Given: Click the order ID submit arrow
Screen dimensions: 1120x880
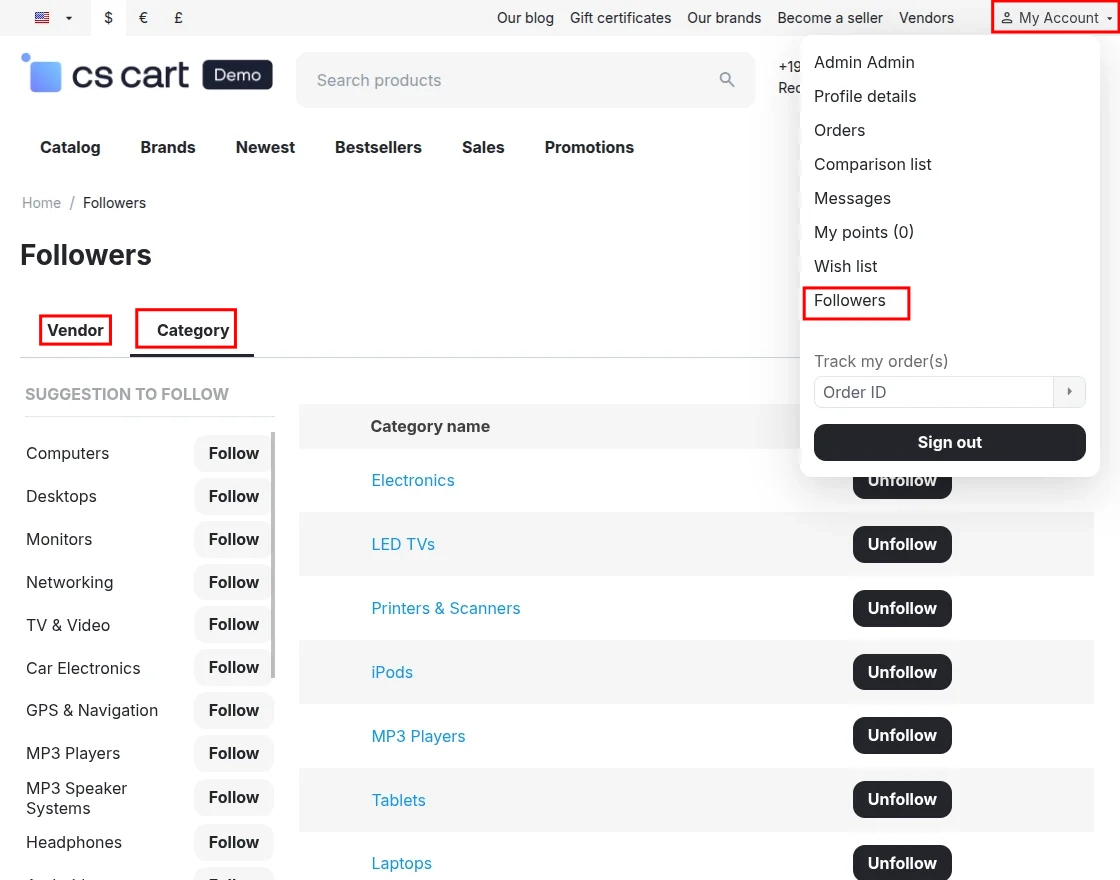Looking at the screenshot, I should click(1069, 392).
